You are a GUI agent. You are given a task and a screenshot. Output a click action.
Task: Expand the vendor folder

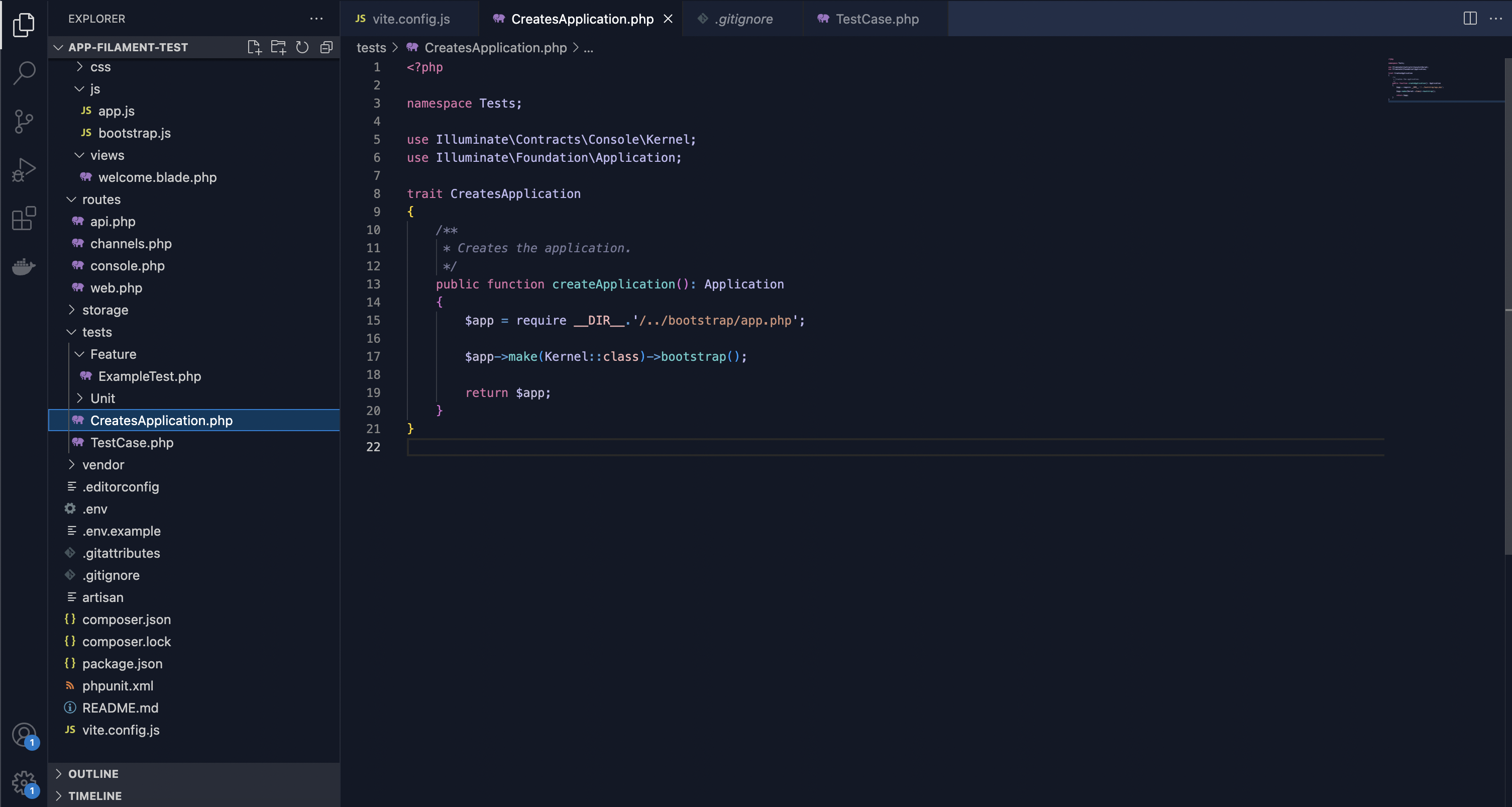103,465
